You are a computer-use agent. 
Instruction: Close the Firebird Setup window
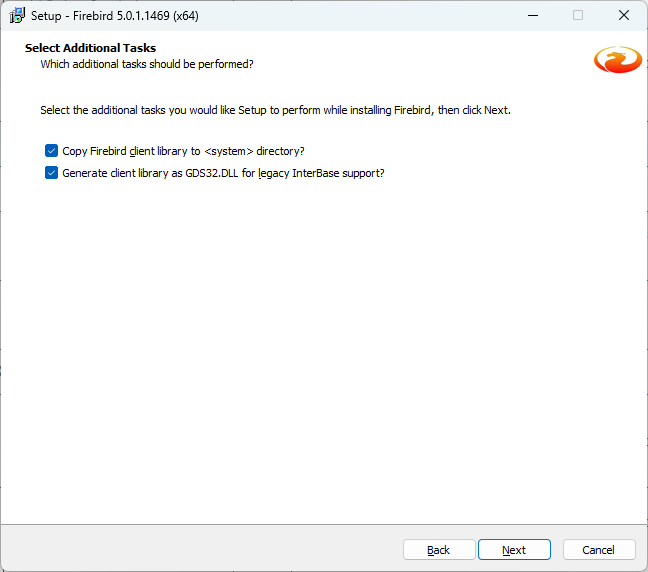point(624,15)
